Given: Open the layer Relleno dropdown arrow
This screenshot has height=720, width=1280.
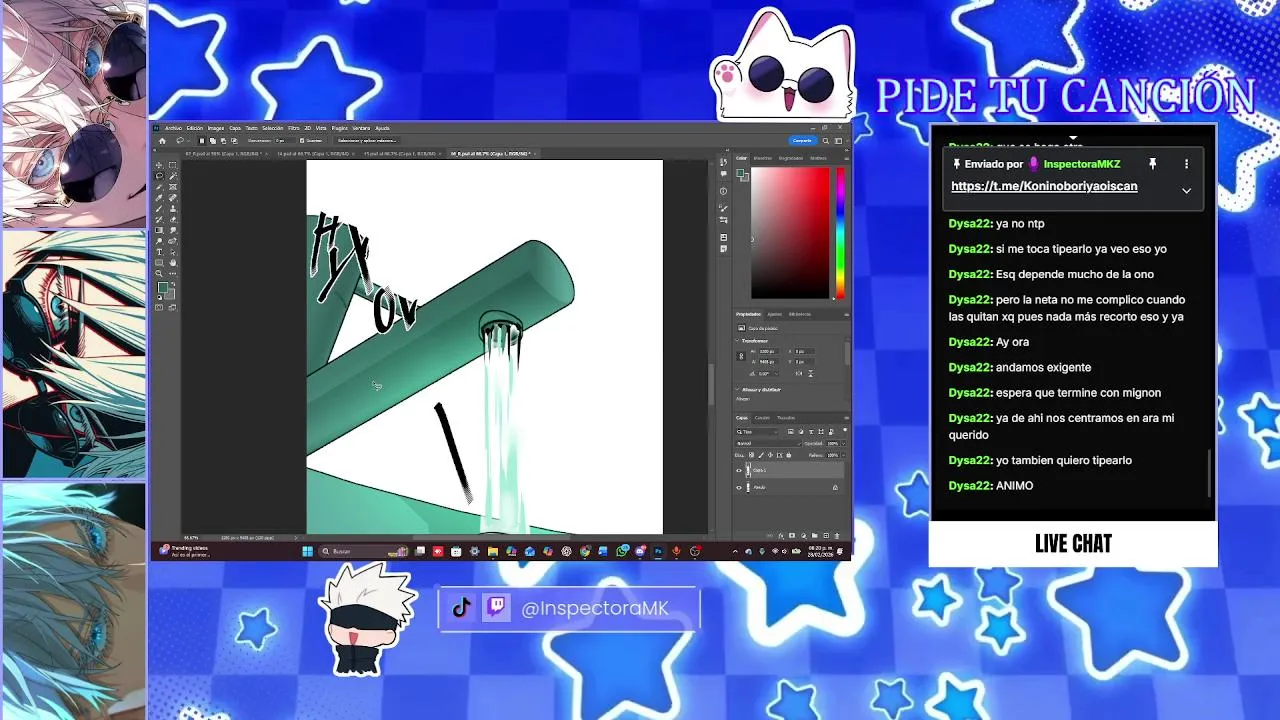Looking at the screenshot, I should 844,455.
